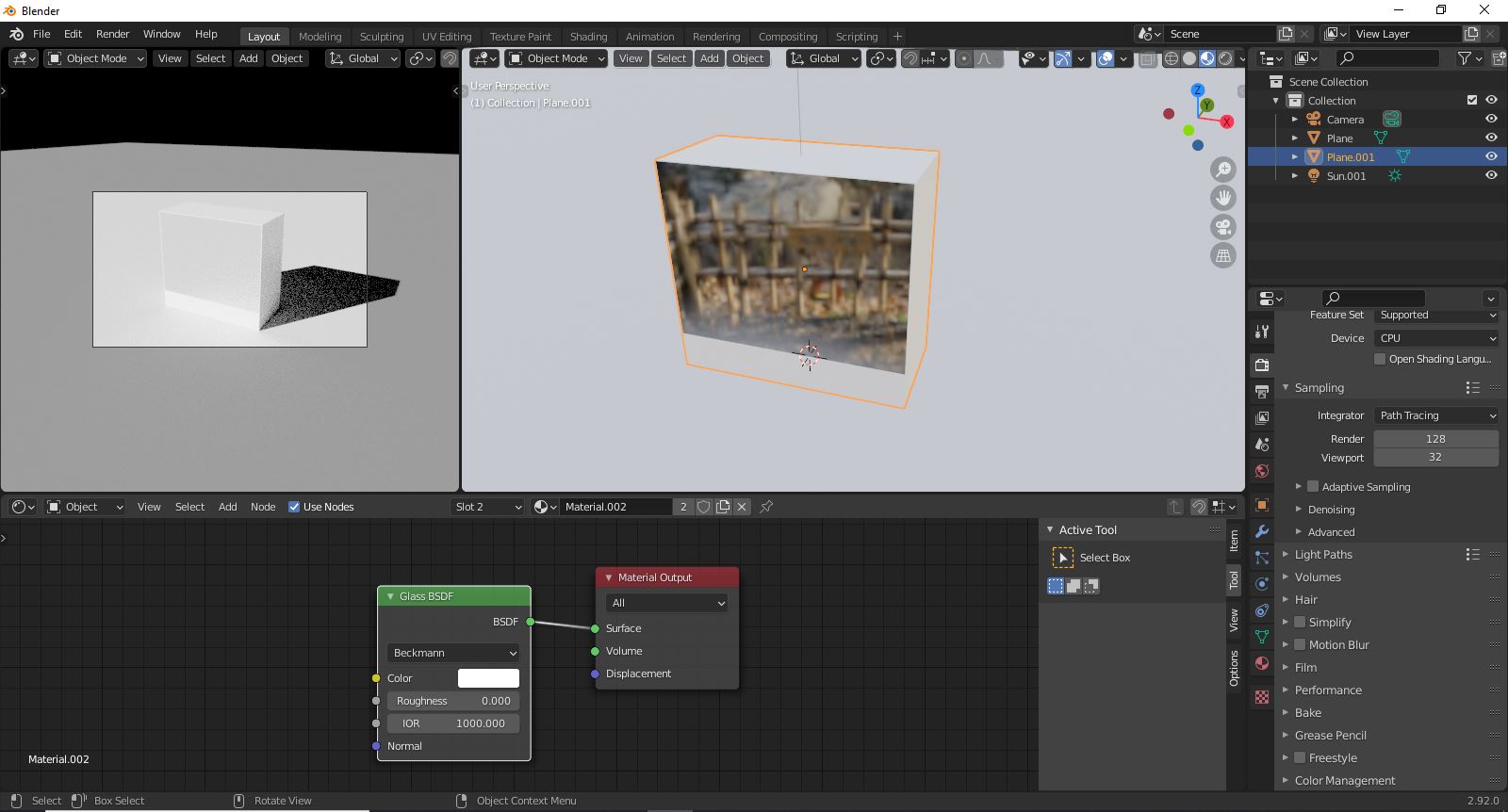Viewport: 1508px width, 812px height.
Task: Enable Motion Blur checkbox
Action: pyautogui.click(x=1300, y=645)
